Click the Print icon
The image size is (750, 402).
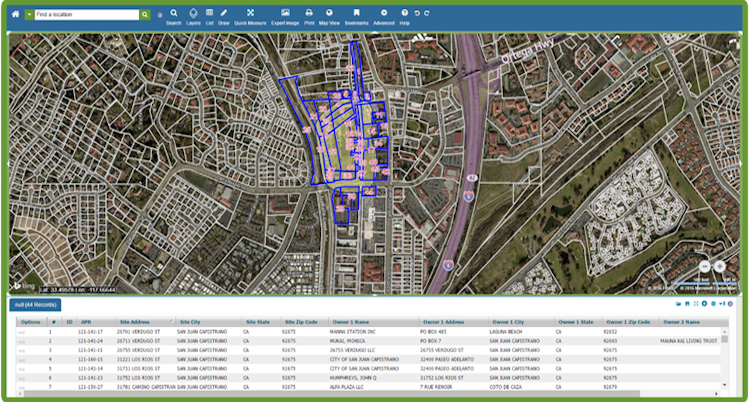click(x=309, y=13)
